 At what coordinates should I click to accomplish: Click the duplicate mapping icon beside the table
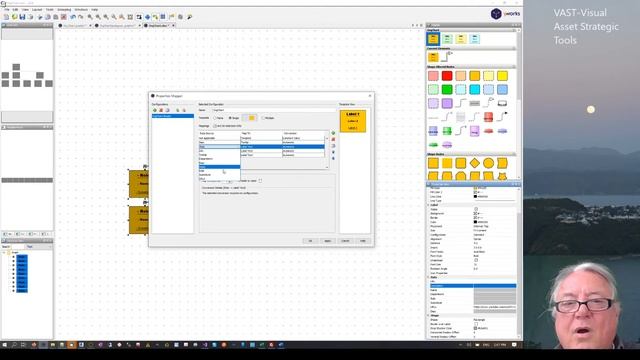pyautogui.click(x=333, y=146)
